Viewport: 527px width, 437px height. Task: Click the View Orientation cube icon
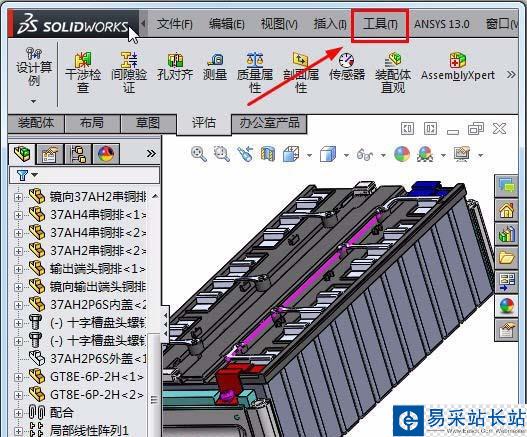(291, 154)
